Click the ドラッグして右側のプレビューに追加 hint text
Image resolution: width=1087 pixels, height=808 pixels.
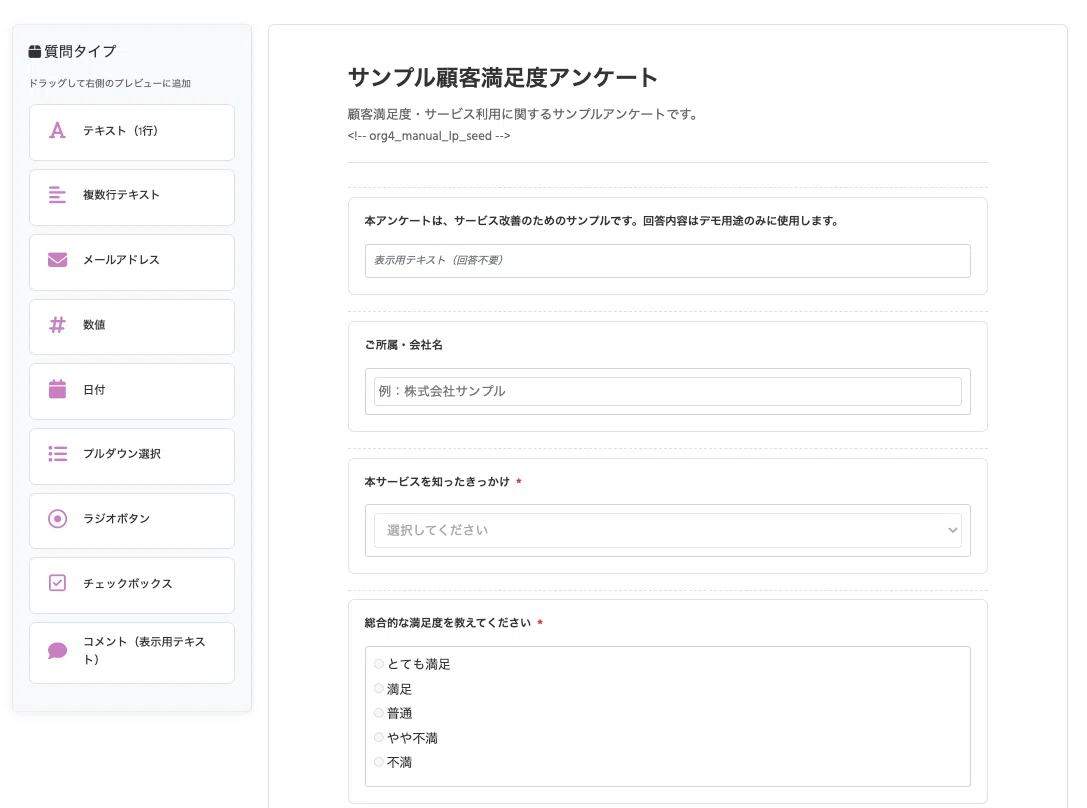coord(110,83)
